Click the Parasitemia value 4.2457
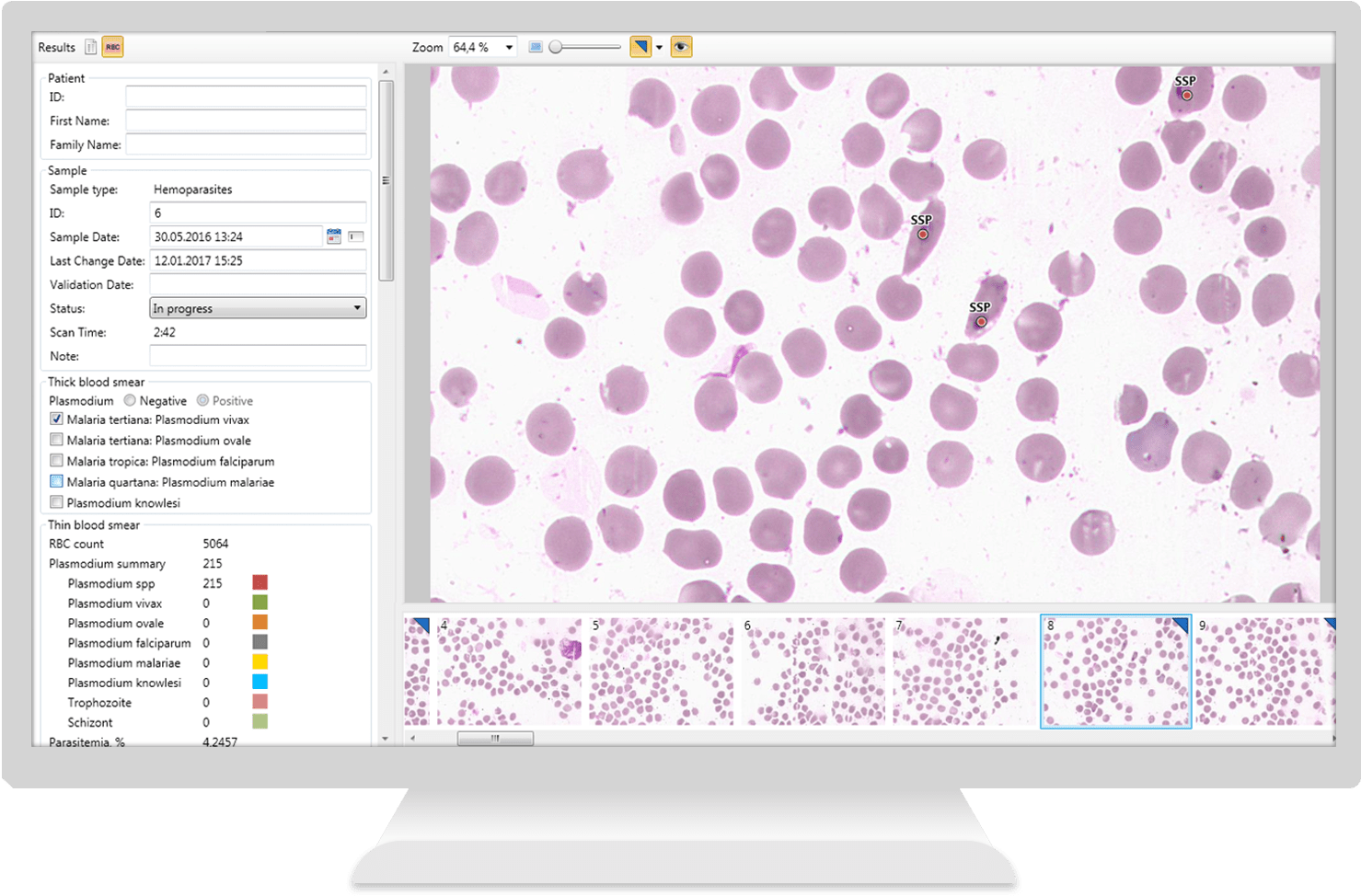 [x=220, y=741]
